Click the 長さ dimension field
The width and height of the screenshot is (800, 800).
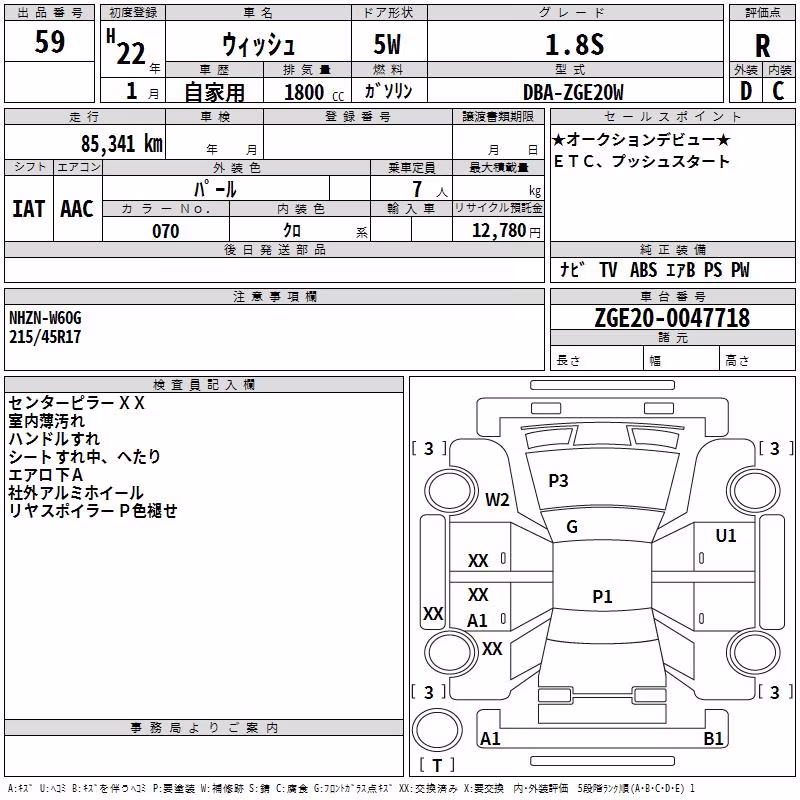596,360
